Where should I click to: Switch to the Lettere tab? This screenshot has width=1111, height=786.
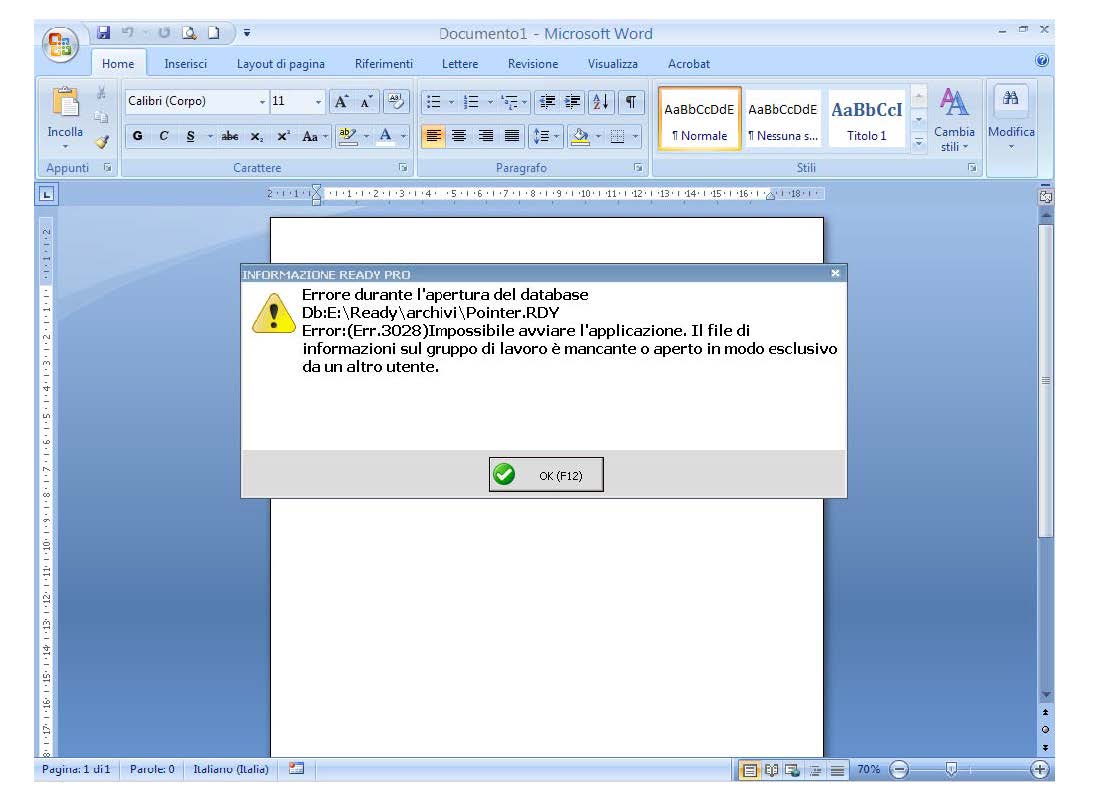[x=460, y=64]
